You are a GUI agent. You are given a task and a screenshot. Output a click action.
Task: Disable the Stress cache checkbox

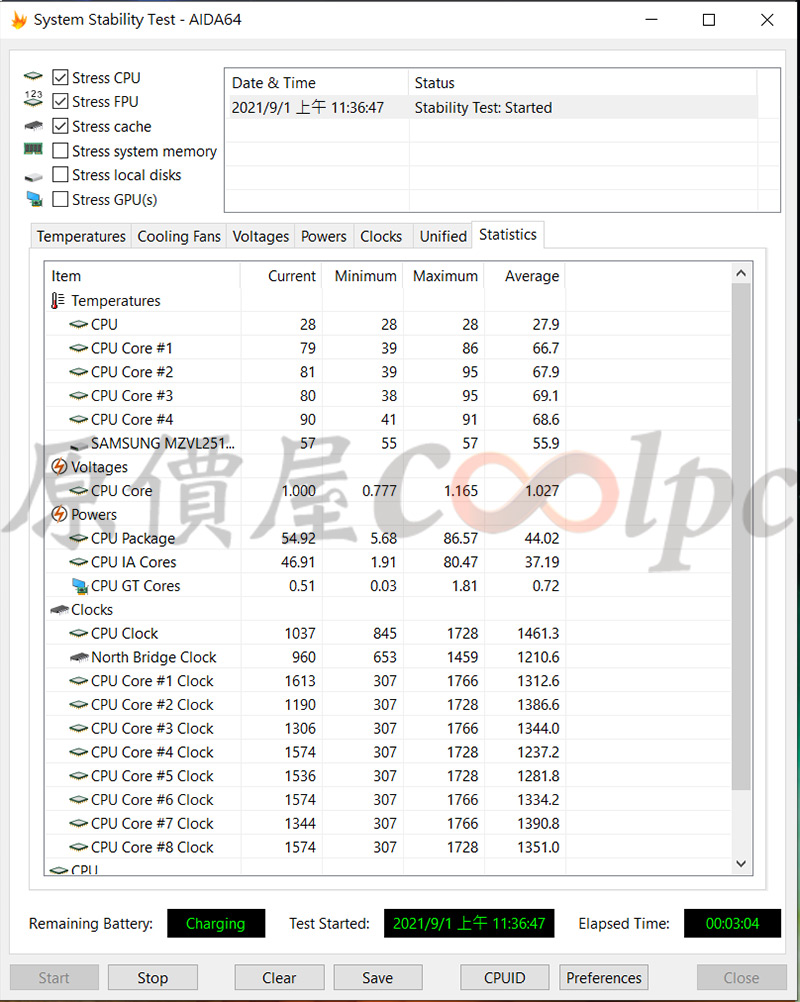(x=61, y=127)
